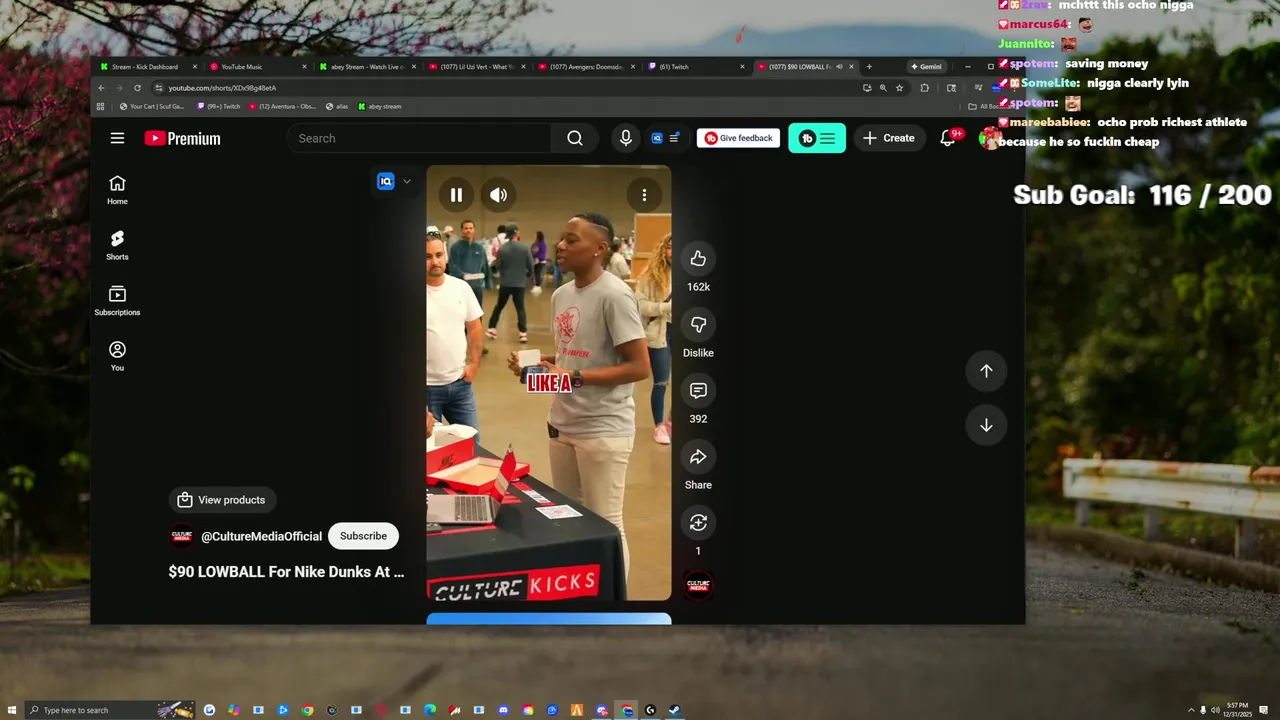Viewport: 1280px width, 720px height.
Task: Switch to the Lil Uzi Vert tab
Action: click(x=476, y=67)
